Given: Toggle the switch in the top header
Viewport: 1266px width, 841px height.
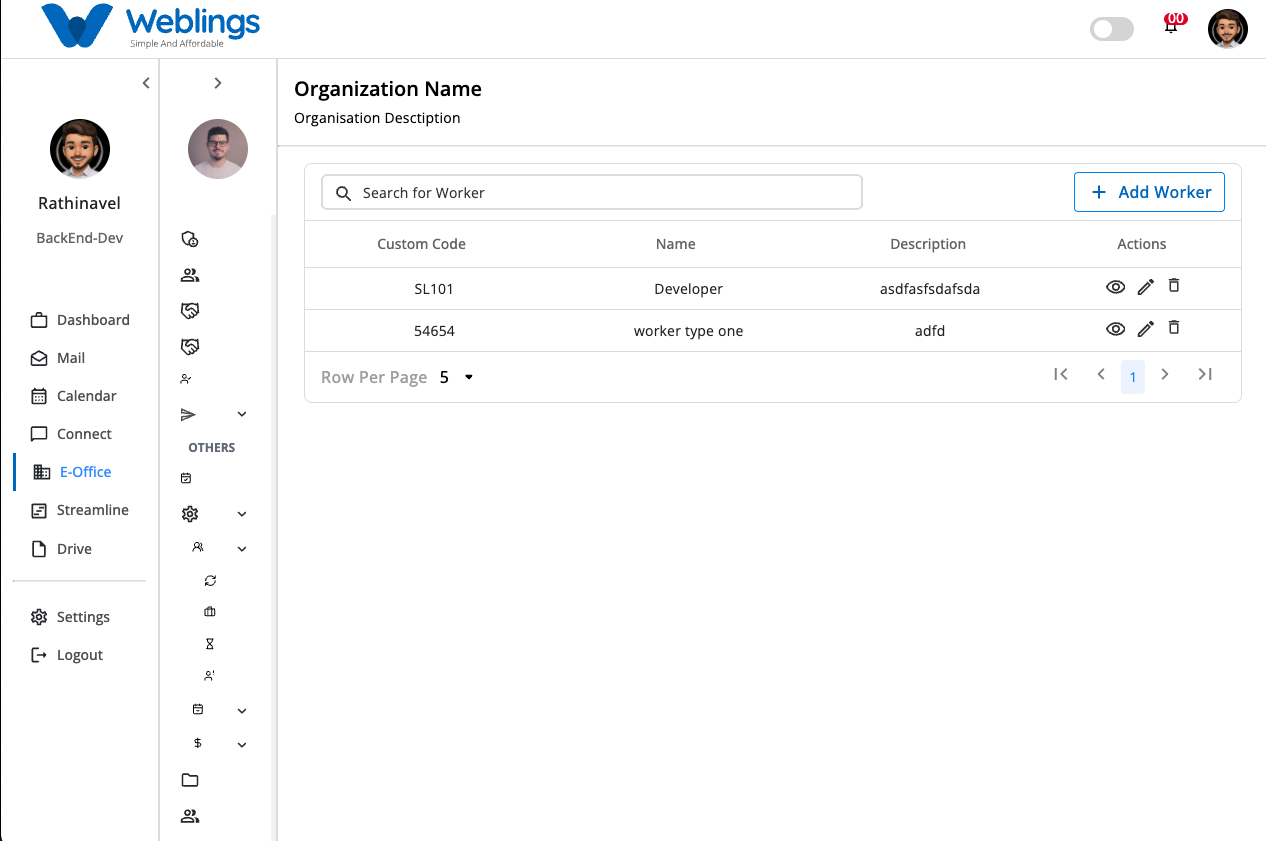Looking at the screenshot, I should pyautogui.click(x=1111, y=29).
